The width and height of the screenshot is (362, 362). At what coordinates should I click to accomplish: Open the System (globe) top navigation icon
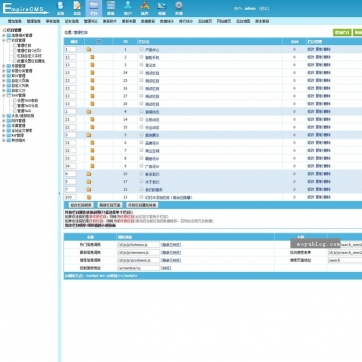[x=60, y=8]
